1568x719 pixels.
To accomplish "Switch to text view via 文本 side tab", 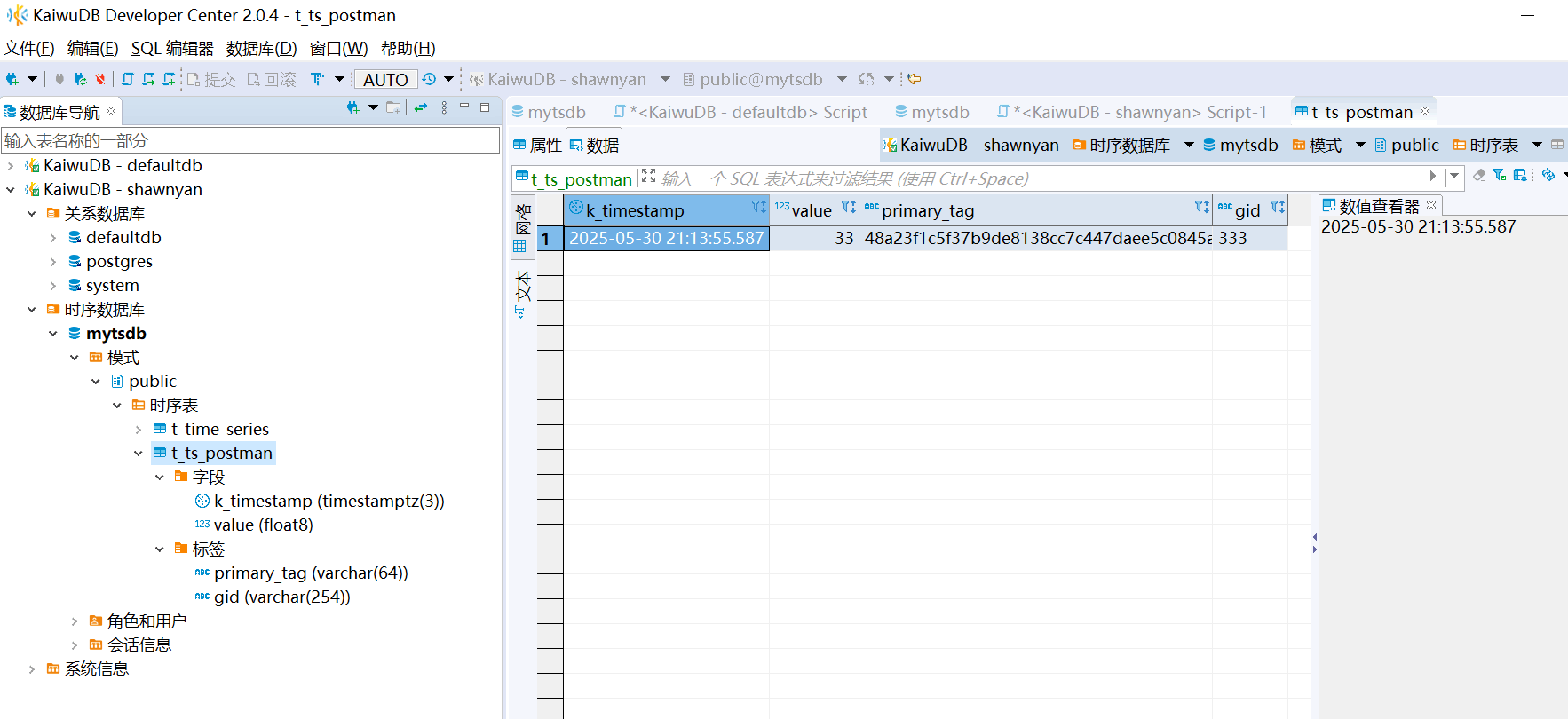I will pyautogui.click(x=523, y=296).
